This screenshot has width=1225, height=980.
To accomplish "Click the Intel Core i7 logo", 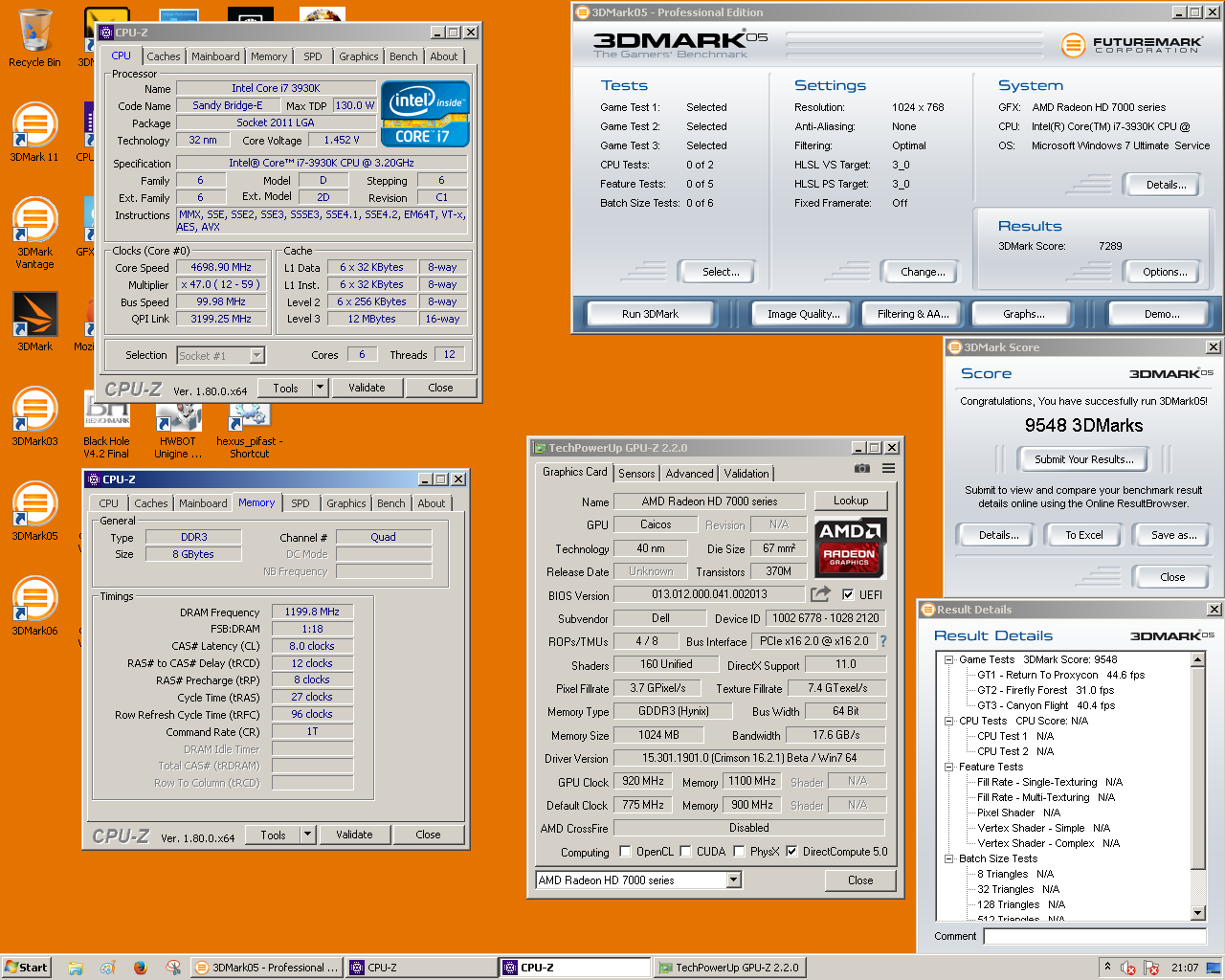I will point(425,113).
